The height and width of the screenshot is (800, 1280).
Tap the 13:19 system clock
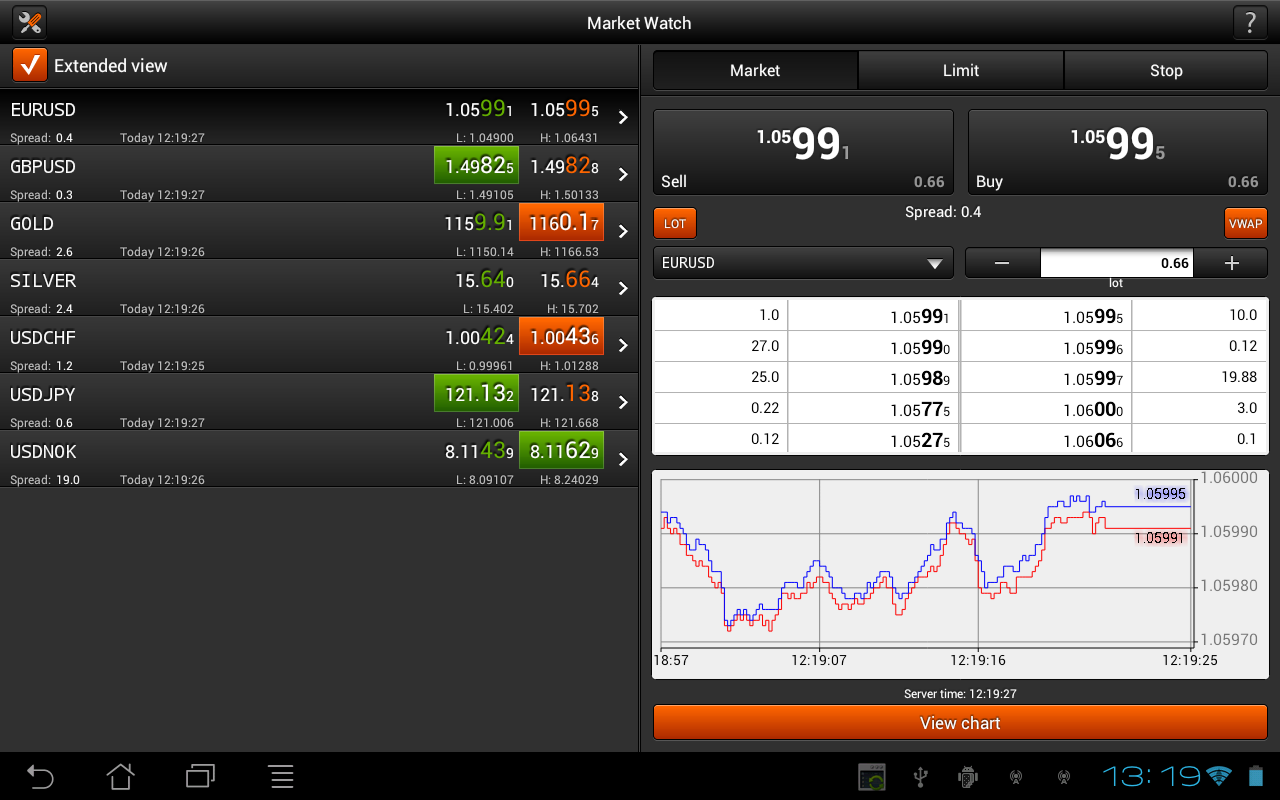click(x=1151, y=776)
